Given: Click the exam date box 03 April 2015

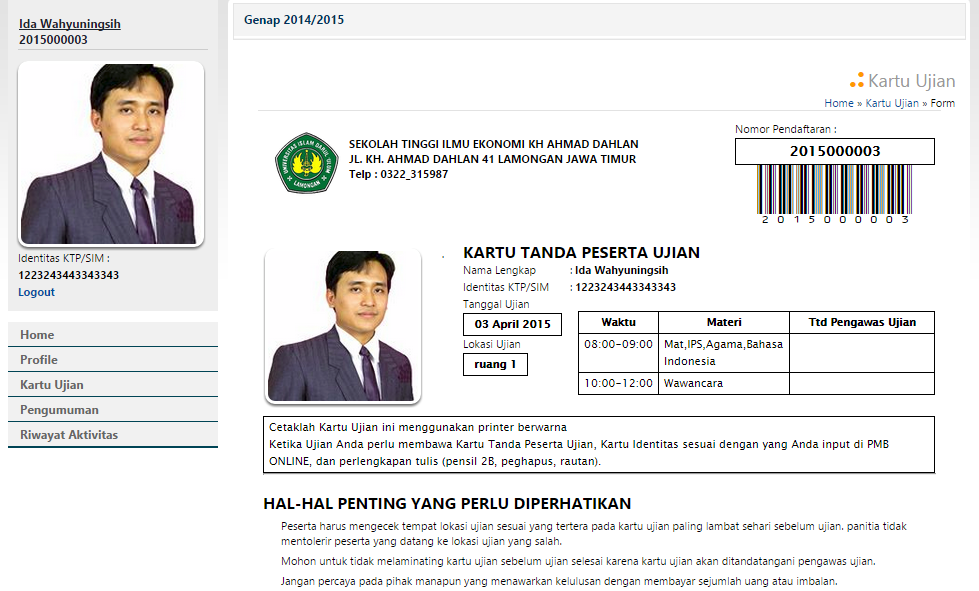Looking at the screenshot, I should coord(512,324).
